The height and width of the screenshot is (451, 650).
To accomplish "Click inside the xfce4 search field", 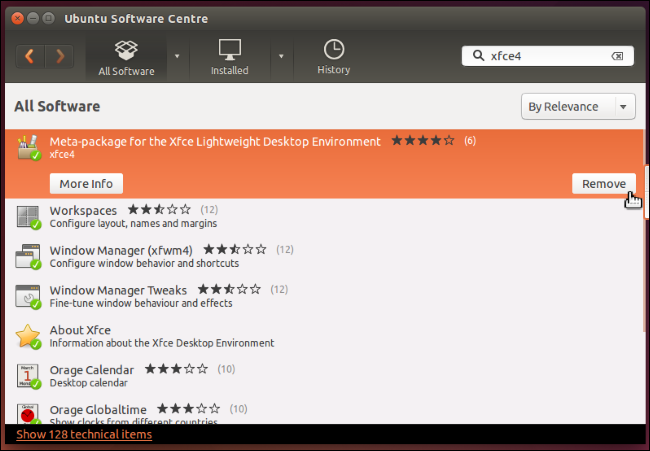I will click(545, 56).
